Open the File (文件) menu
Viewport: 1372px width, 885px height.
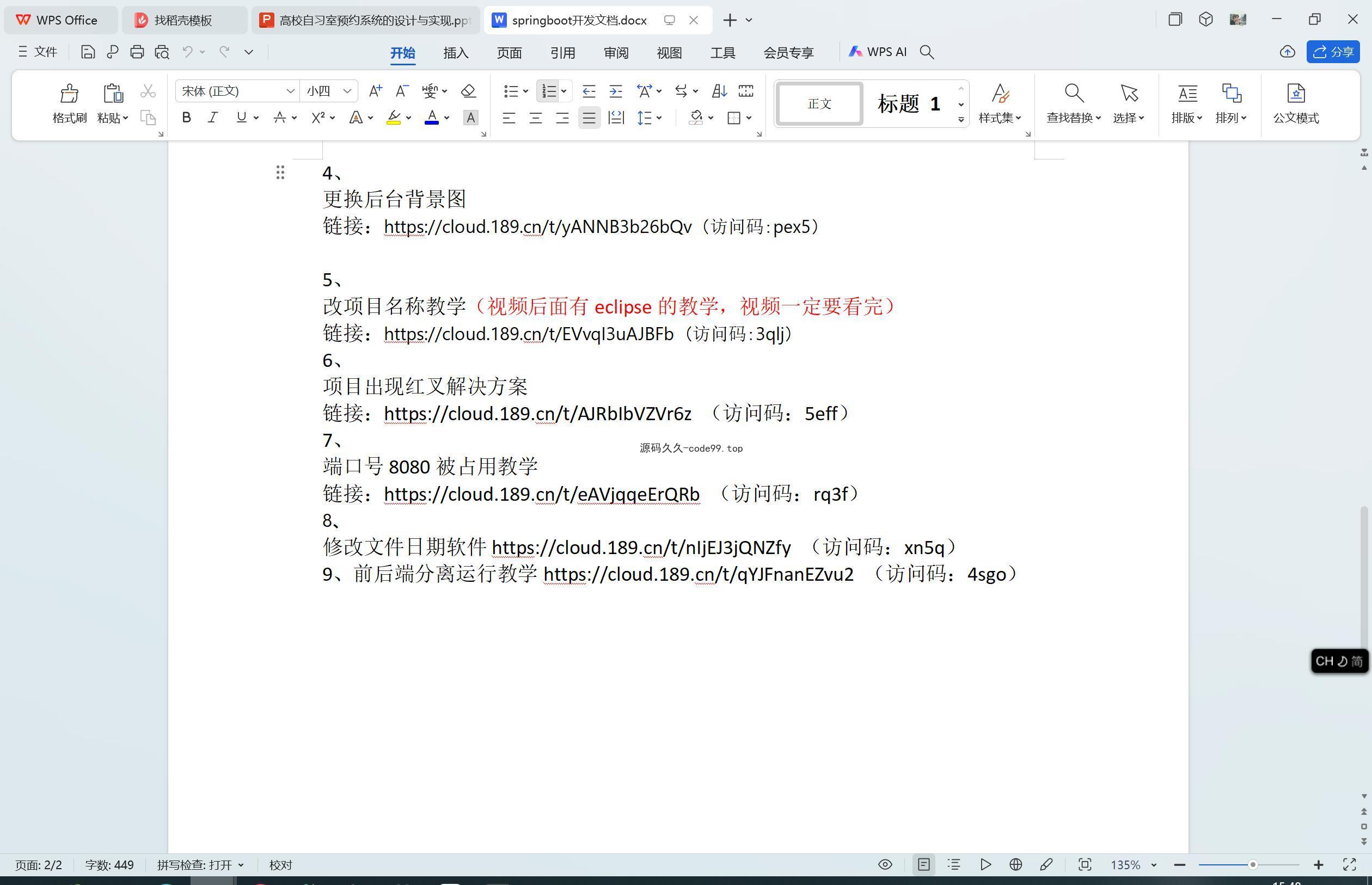click(x=38, y=52)
